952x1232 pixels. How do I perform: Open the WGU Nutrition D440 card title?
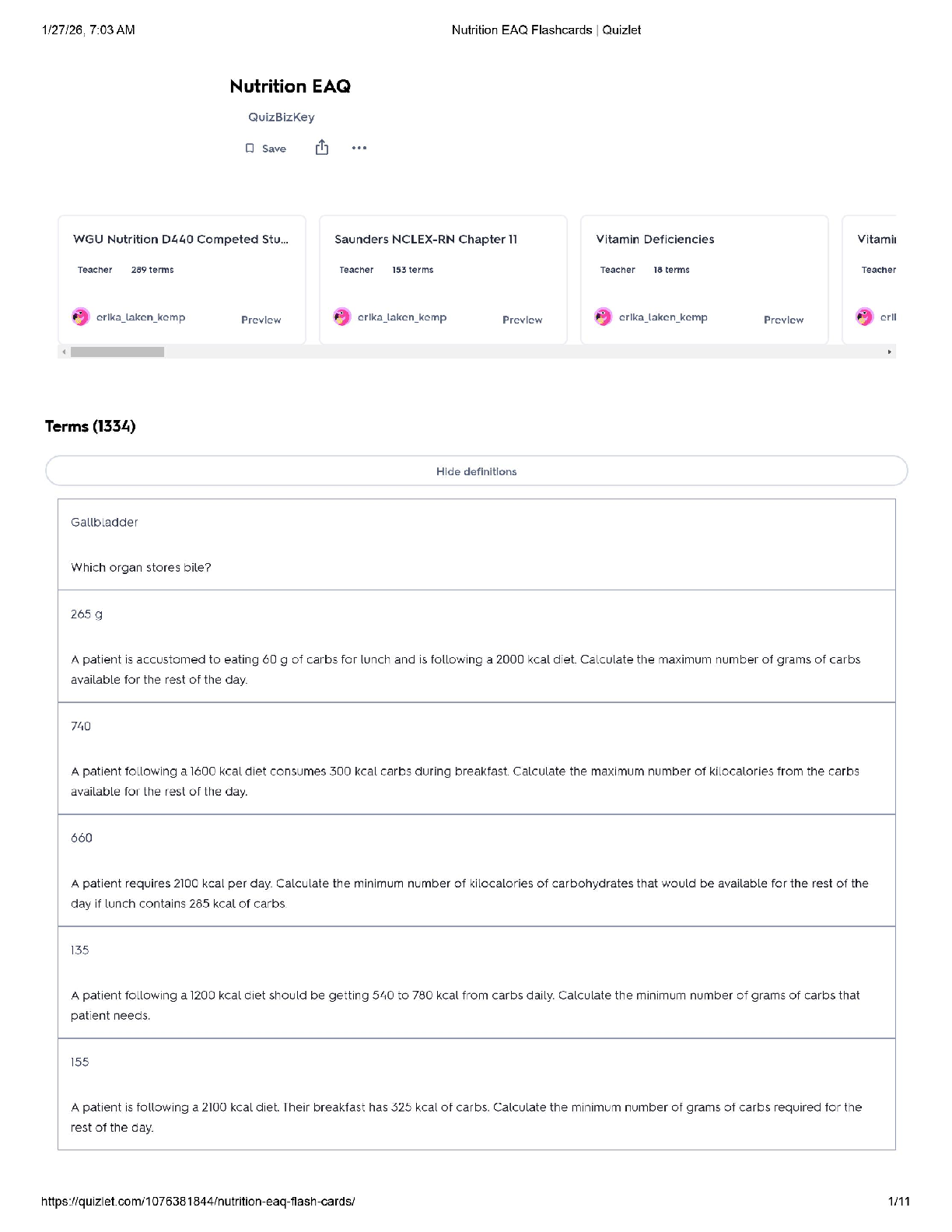pyautogui.click(x=180, y=240)
